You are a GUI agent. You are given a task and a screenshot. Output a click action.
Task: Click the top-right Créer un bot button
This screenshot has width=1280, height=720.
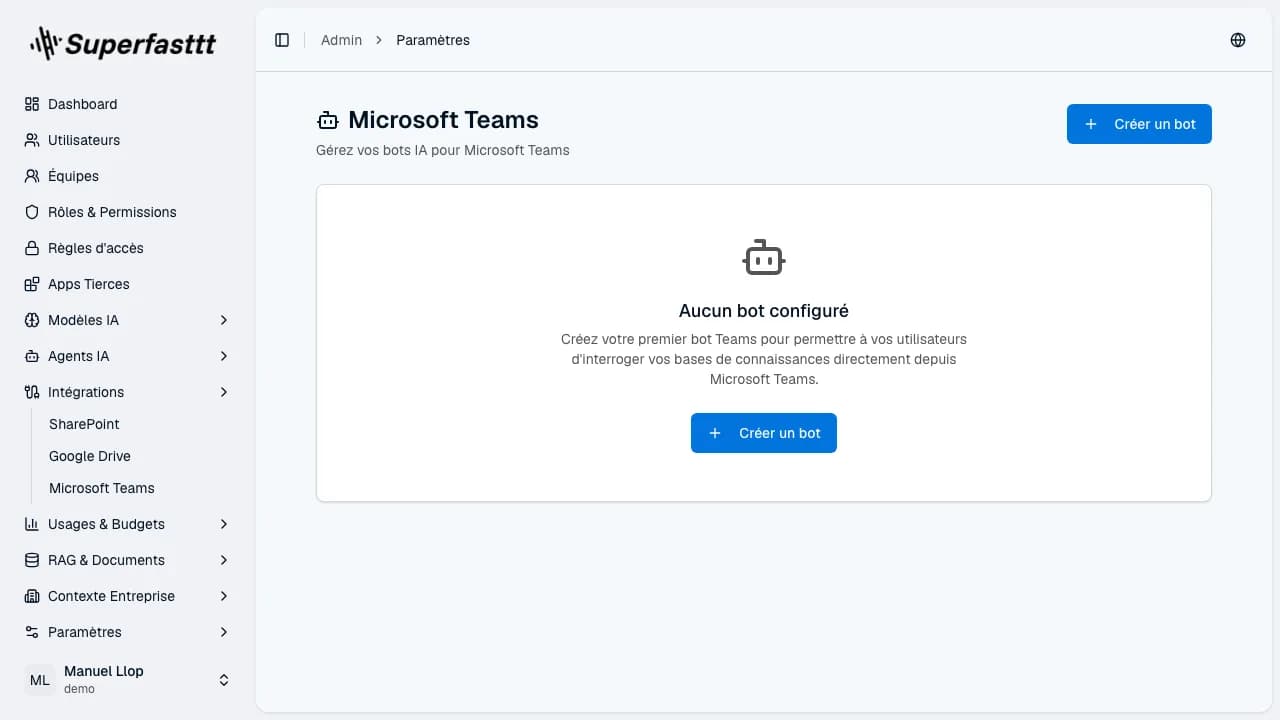point(1139,124)
